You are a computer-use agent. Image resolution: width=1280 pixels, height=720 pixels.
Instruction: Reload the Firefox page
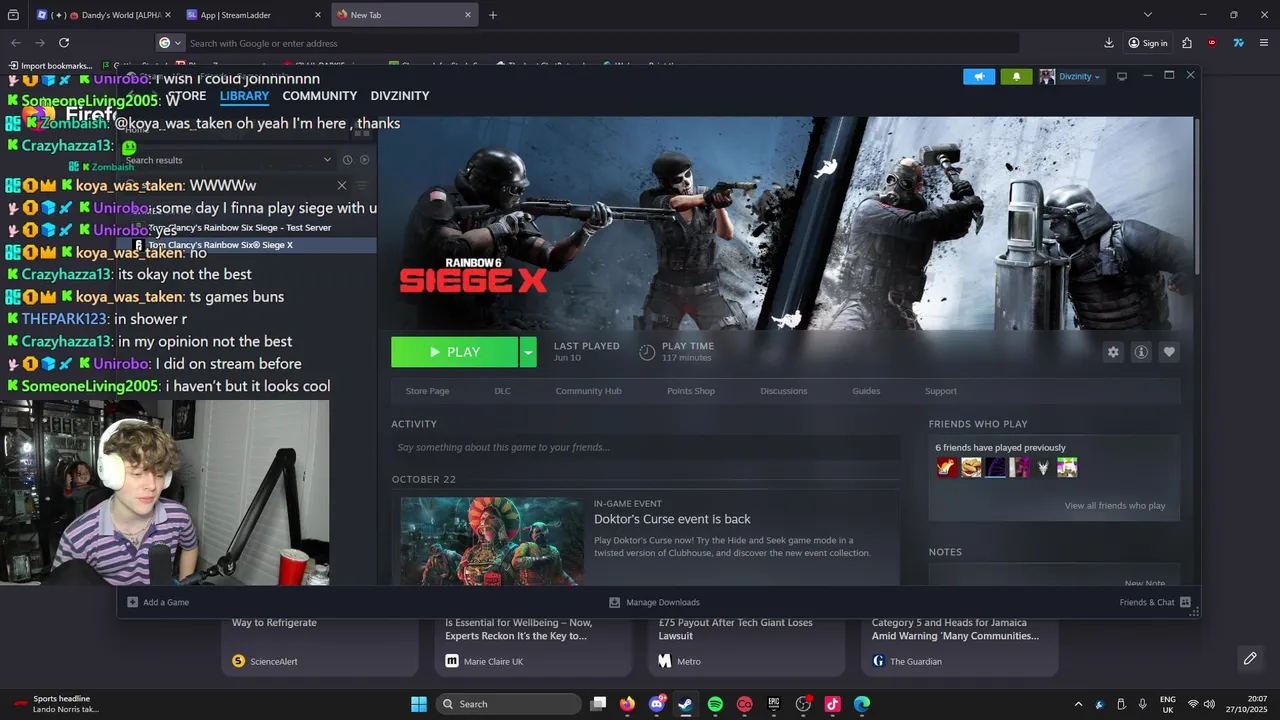(x=64, y=43)
